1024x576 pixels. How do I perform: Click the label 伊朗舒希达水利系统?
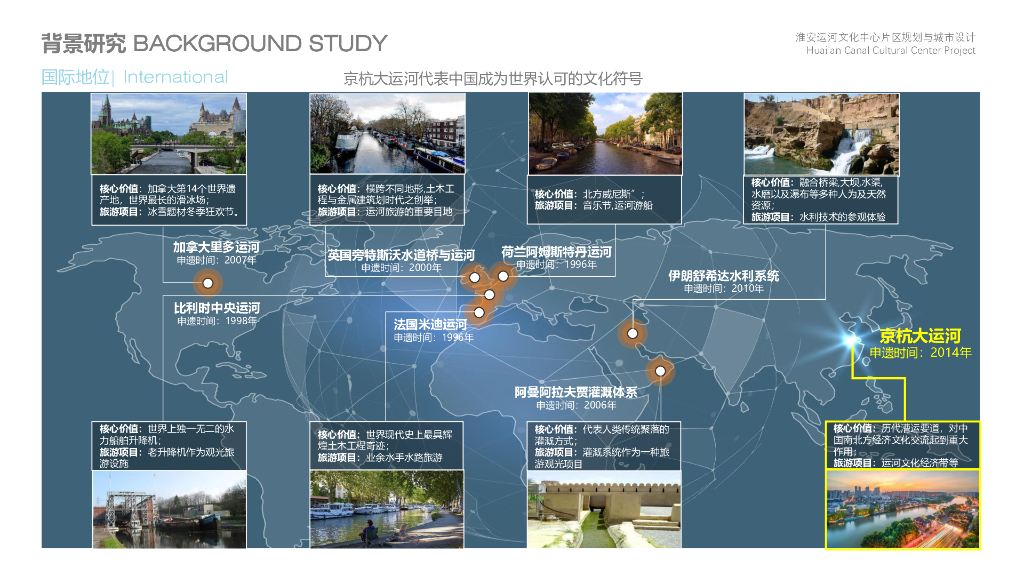click(x=724, y=276)
